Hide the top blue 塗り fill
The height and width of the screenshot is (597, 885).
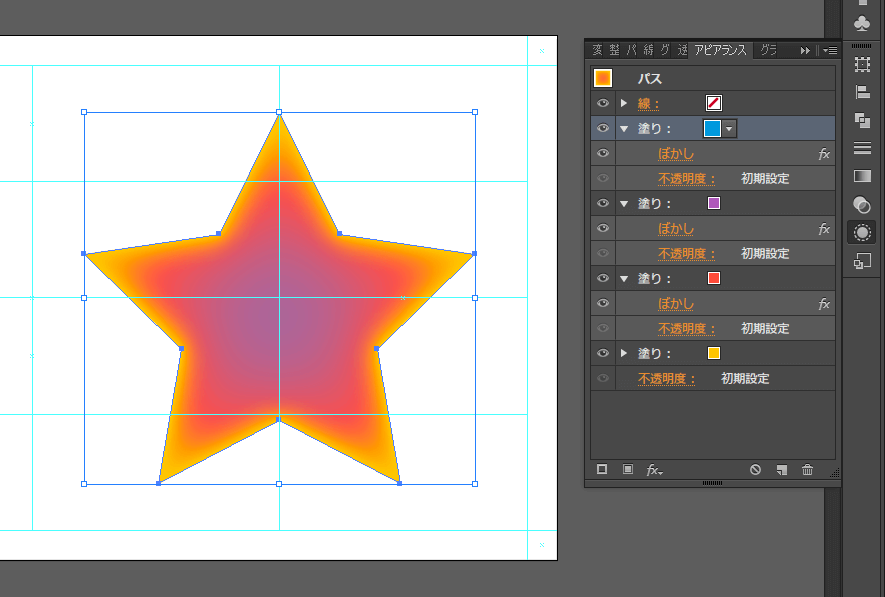click(602, 128)
